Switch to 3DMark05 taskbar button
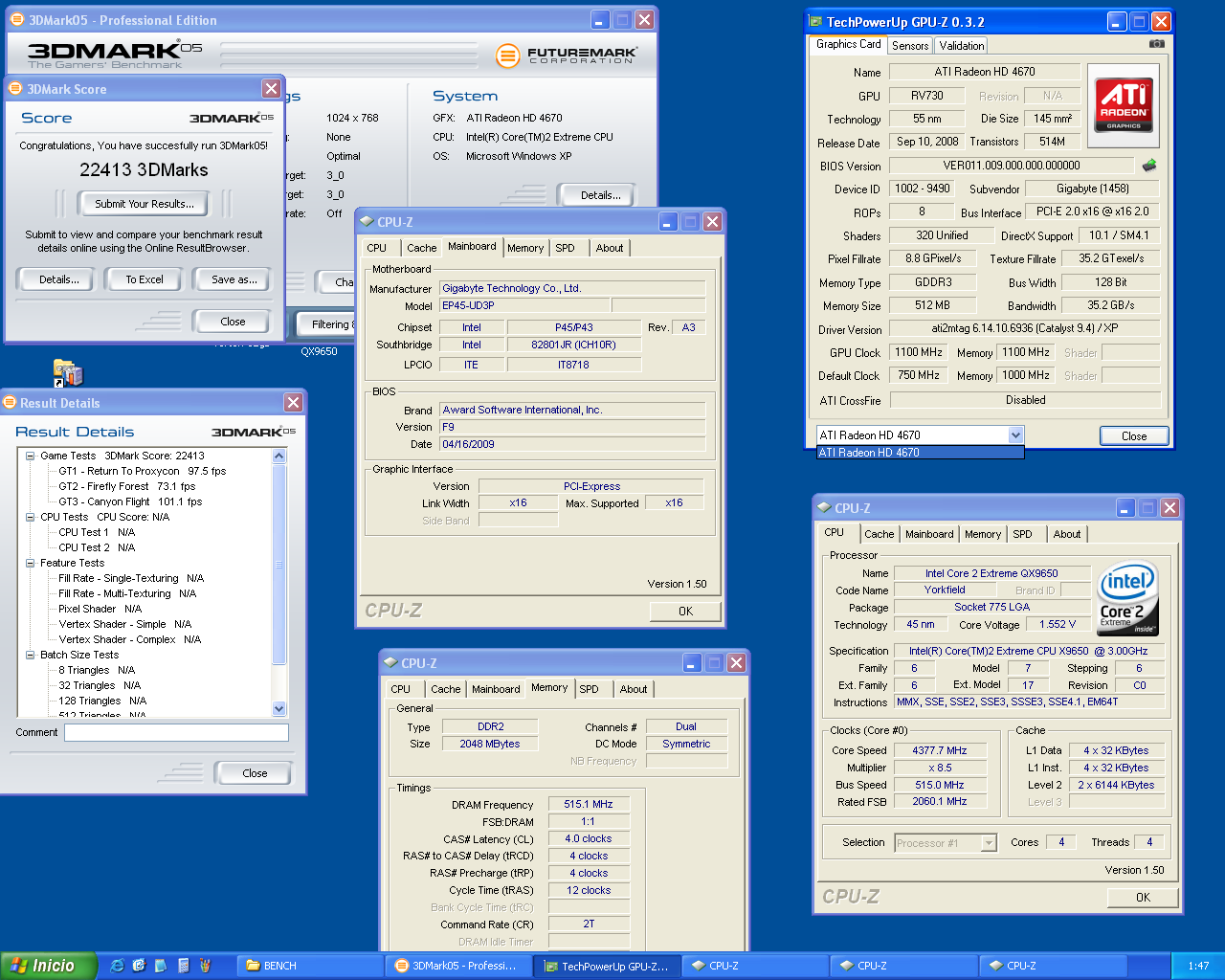 [x=458, y=966]
